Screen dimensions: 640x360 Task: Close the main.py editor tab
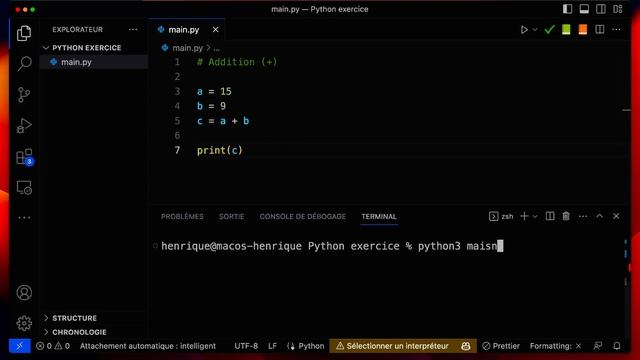click(216, 30)
